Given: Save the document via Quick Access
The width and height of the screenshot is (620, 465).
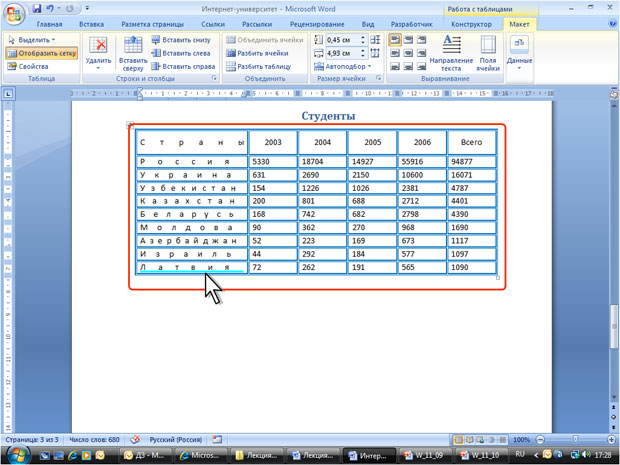Looking at the screenshot, I should tap(37, 8).
